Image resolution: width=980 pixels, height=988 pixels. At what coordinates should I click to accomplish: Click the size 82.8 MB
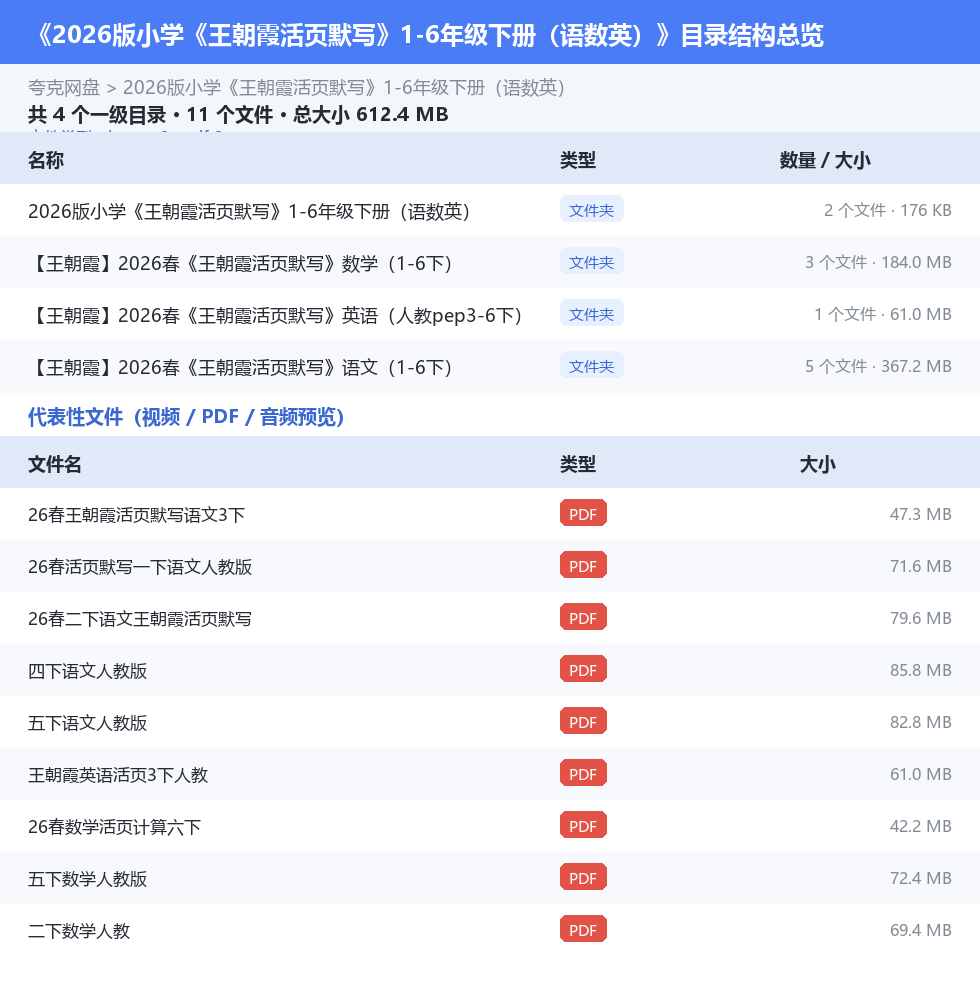(920, 722)
